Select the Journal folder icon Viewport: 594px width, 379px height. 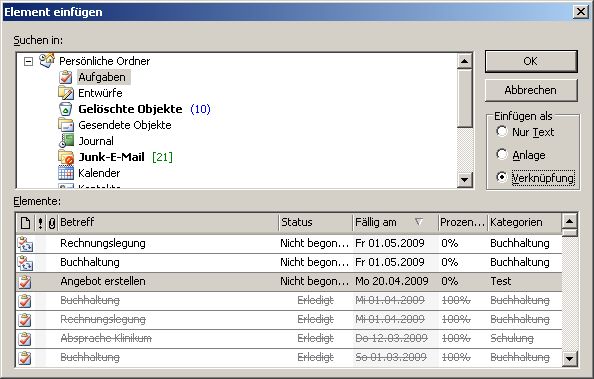click(66, 141)
